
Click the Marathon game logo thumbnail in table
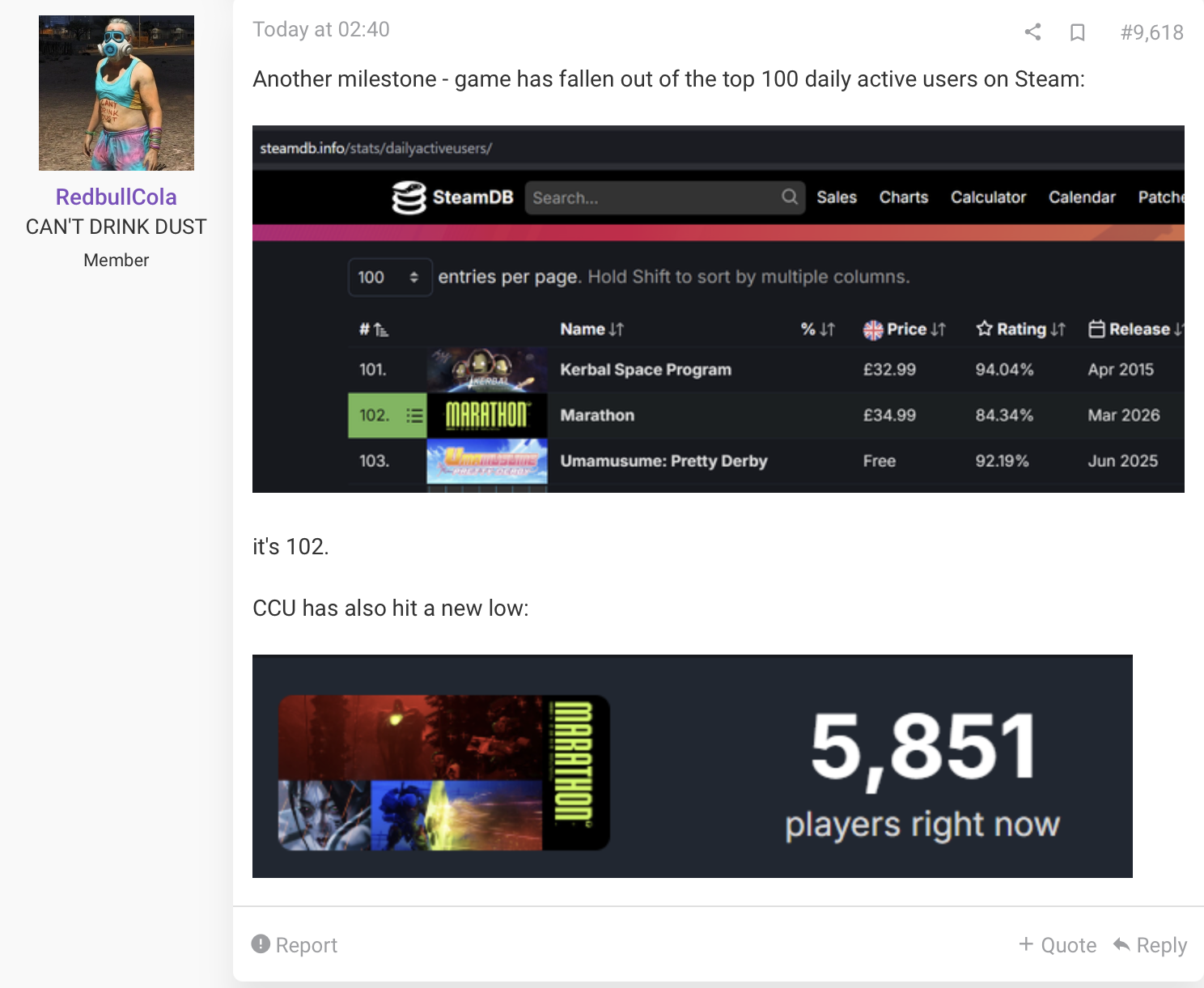point(487,416)
